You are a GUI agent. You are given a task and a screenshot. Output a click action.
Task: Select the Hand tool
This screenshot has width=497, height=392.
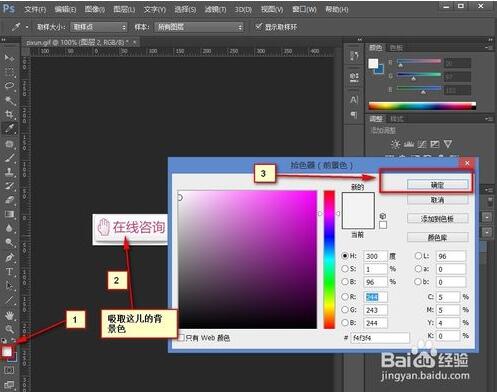[9, 315]
